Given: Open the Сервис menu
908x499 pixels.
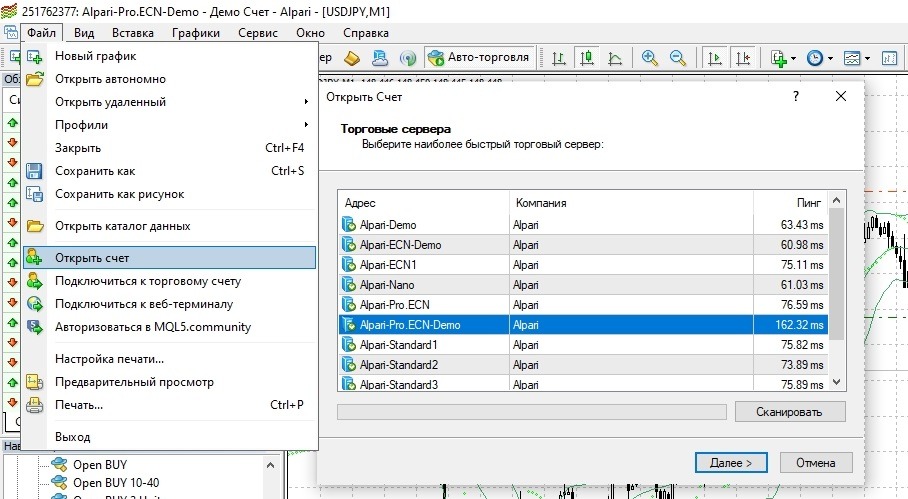Looking at the screenshot, I should coord(258,33).
